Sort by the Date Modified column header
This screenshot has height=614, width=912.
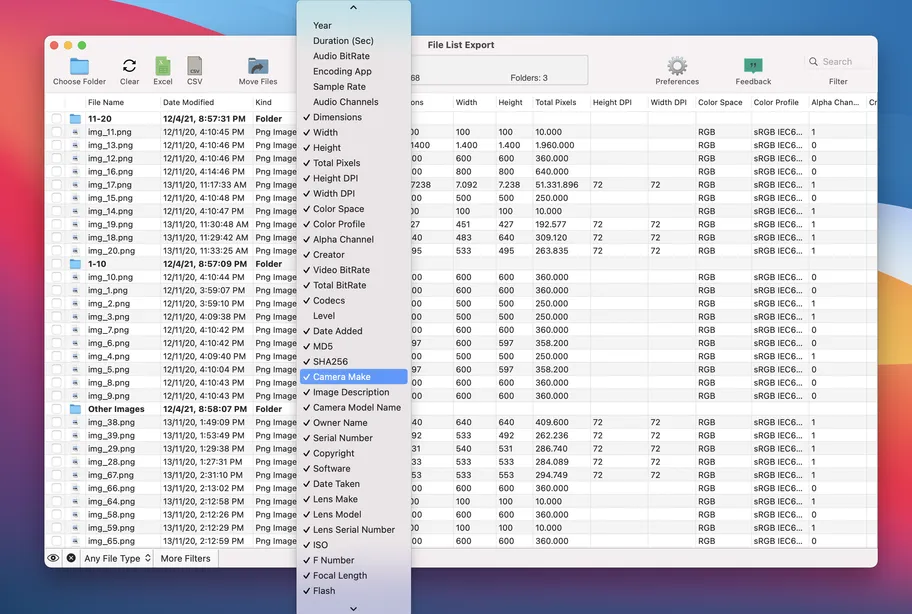click(188, 102)
